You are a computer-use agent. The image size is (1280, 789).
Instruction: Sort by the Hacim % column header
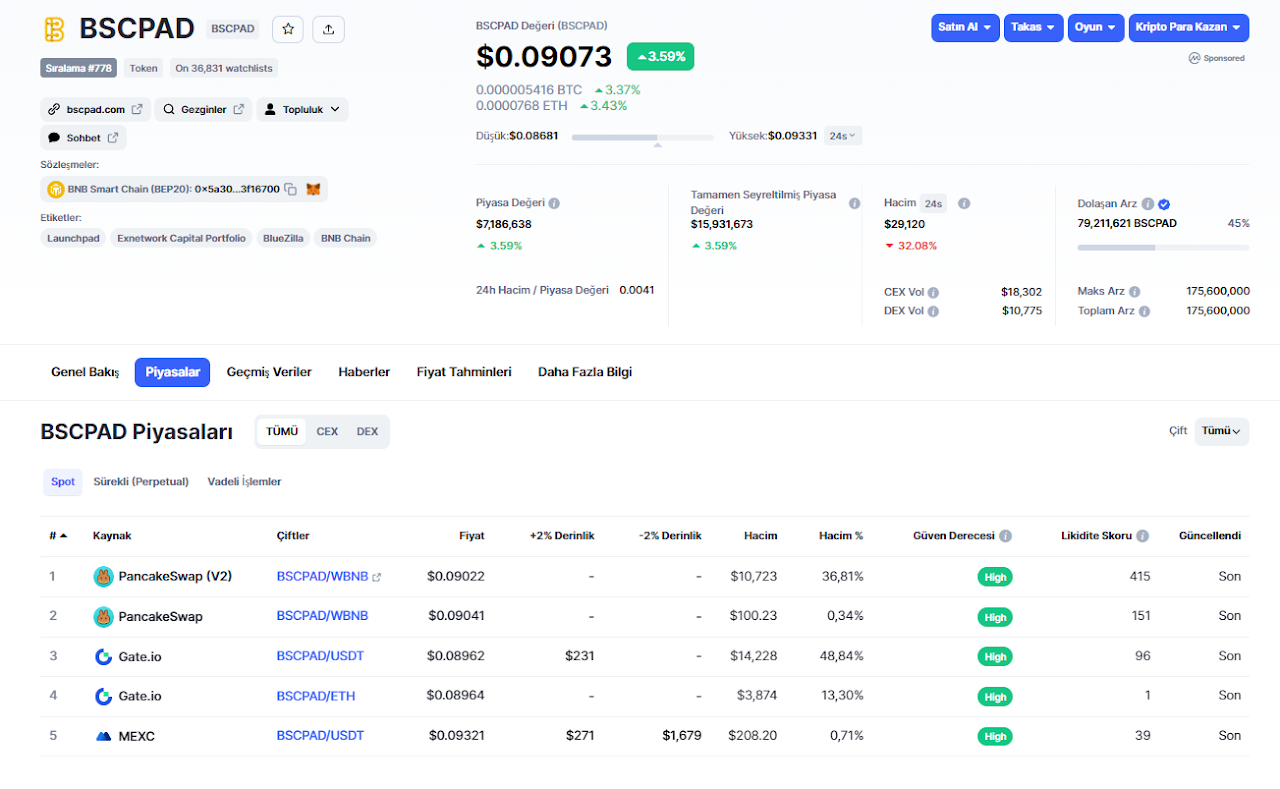point(841,536)
